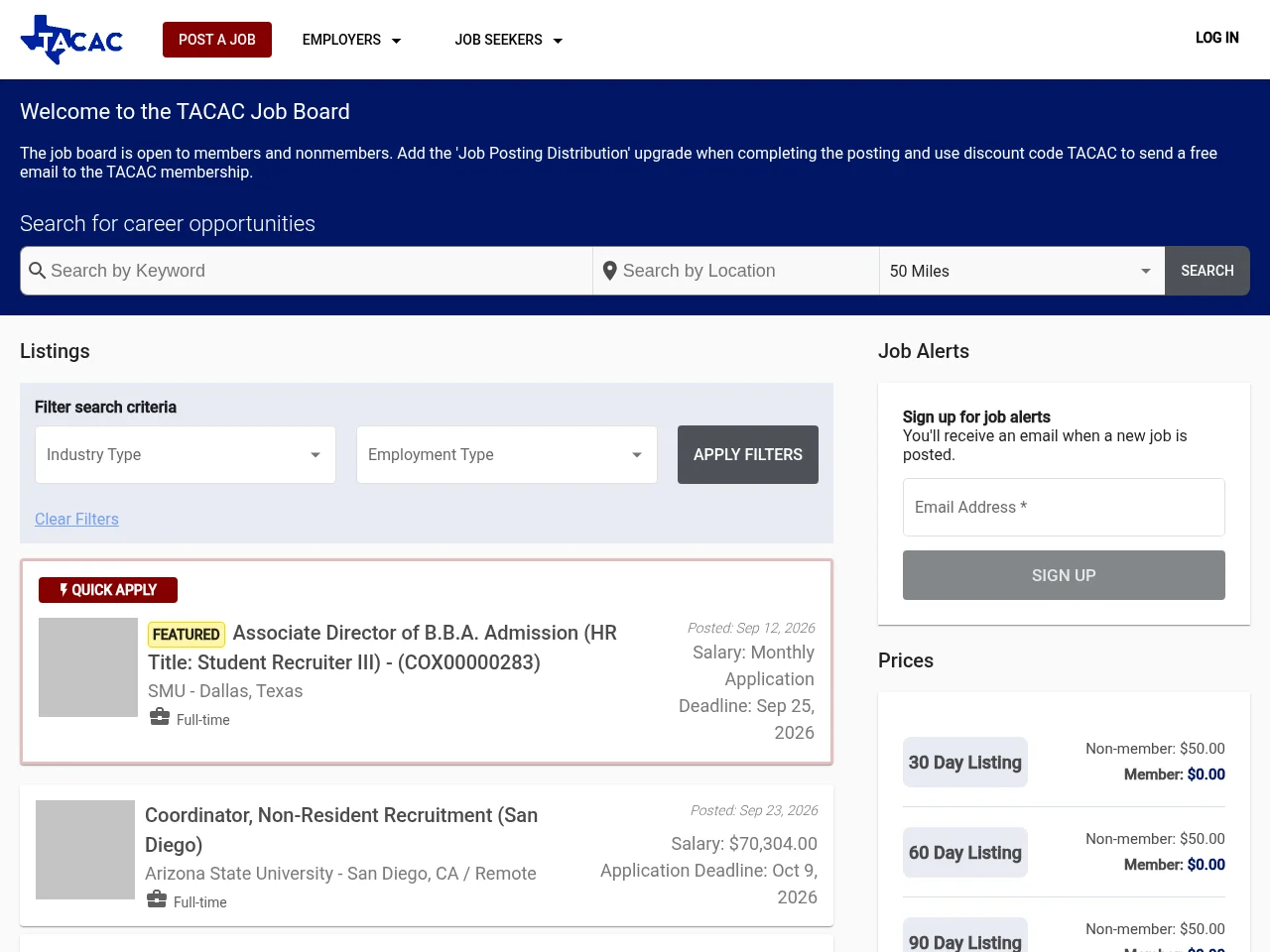The height and width of the screenshot is (952, 1270).
Task: Click 'Salary: $70,304.00' text
Action: tap(744, 844)
